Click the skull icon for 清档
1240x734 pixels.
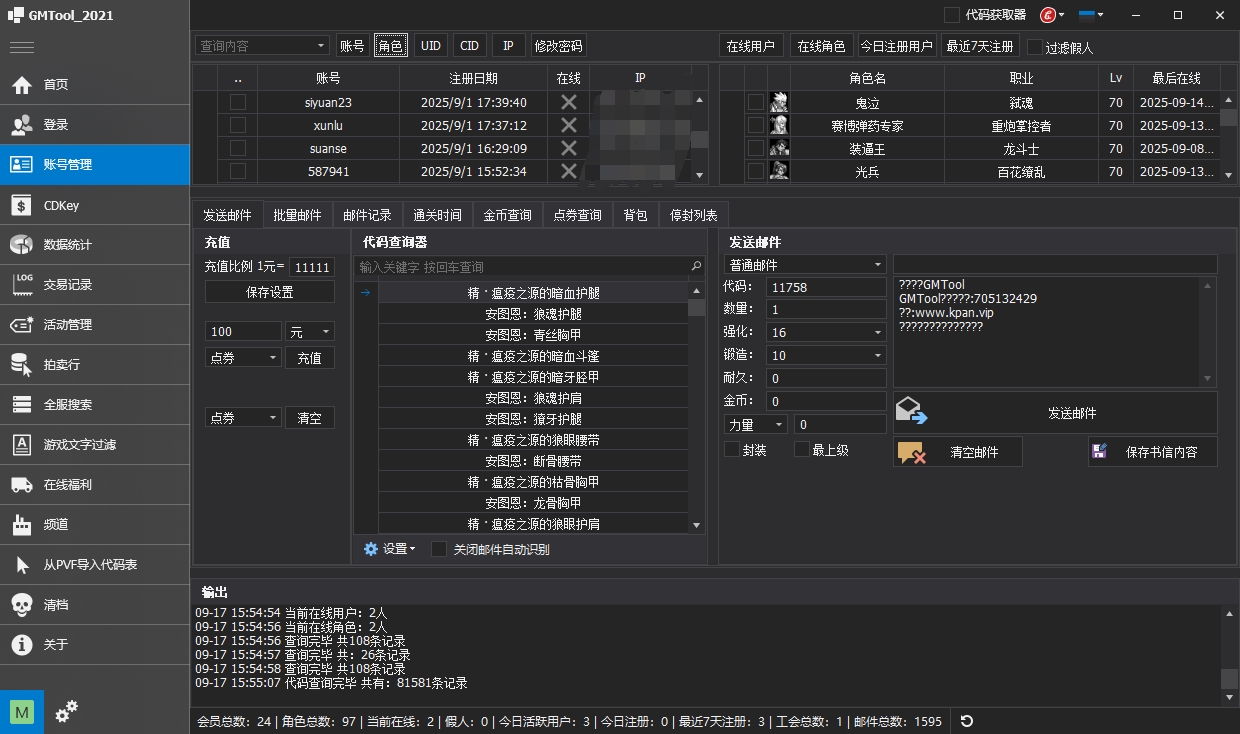pyautogui.click(x=22, y=605)
